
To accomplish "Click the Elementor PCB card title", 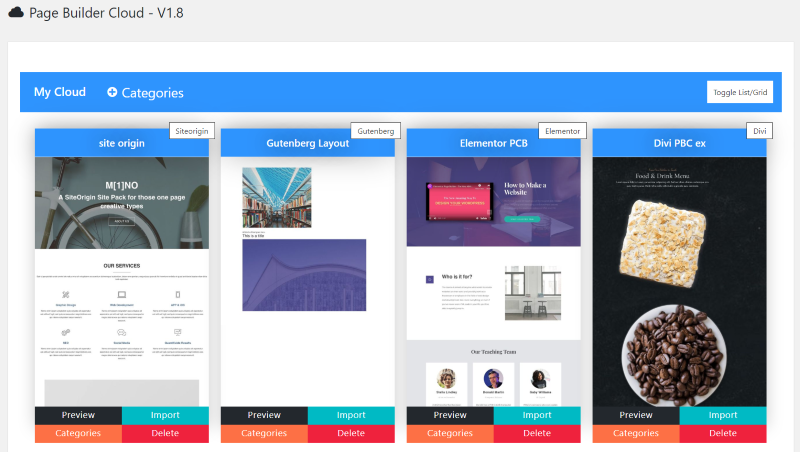I will (493, 143).
